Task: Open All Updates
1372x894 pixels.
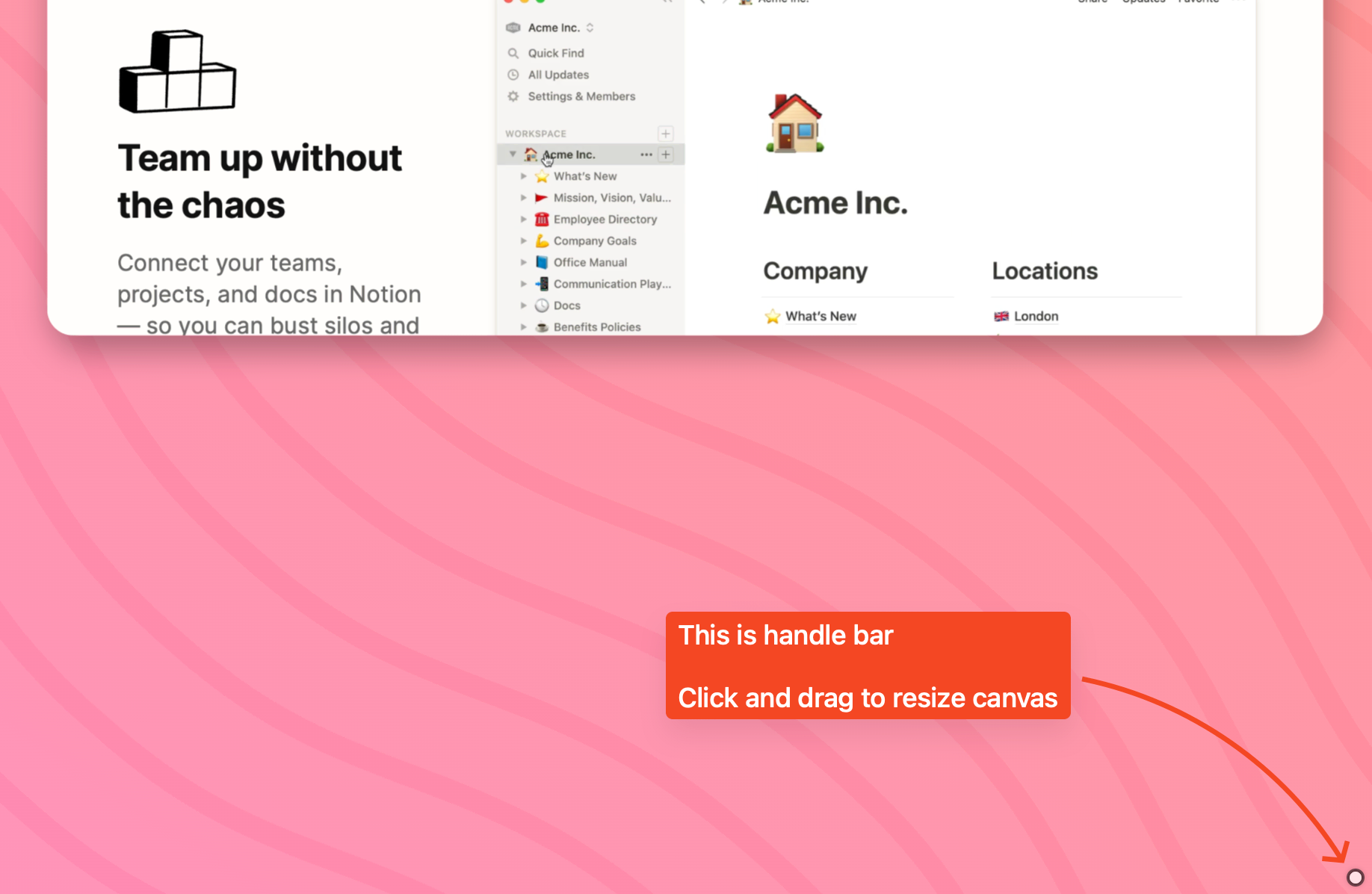Action: tap(558, 75)
